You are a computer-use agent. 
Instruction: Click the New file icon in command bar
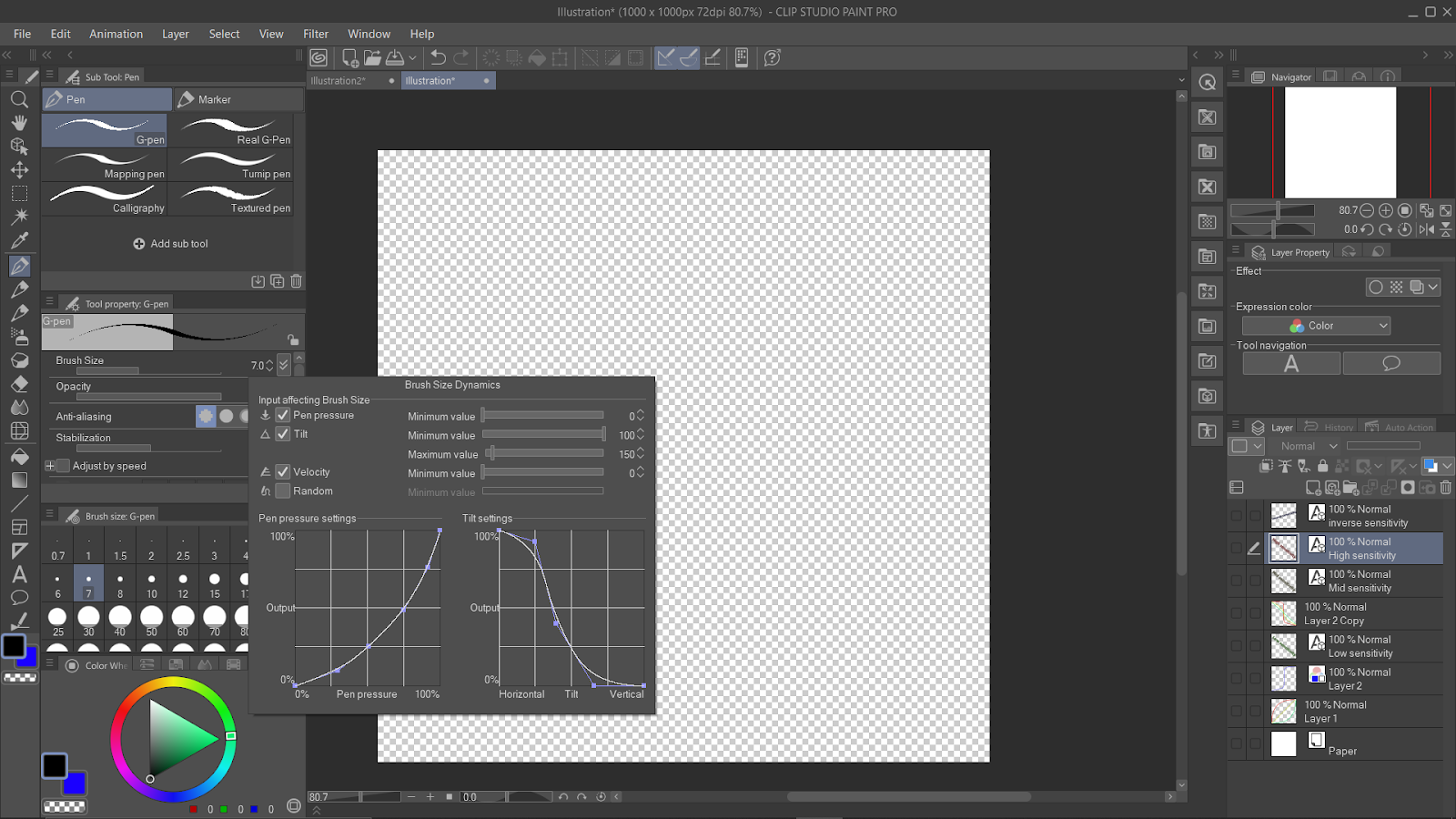349,57
